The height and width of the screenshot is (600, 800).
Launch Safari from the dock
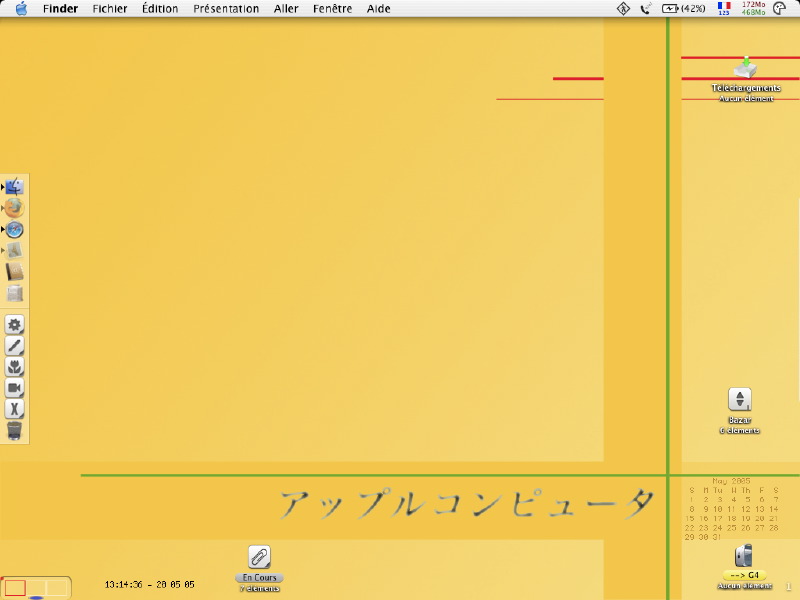pyautogui.click(x=14, y=230)
